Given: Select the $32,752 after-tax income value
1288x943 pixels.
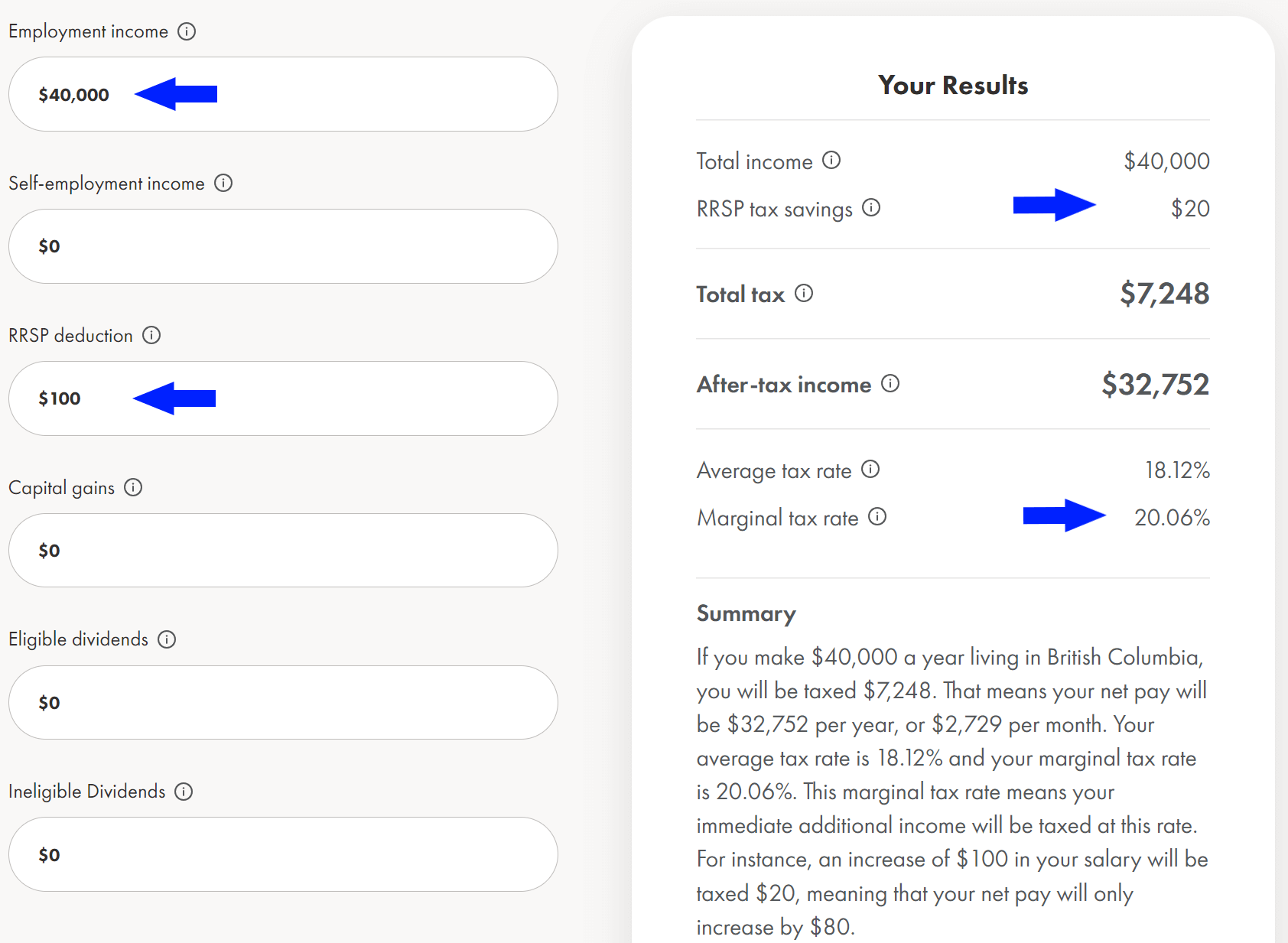Looking at the screenshot, I should pos(1156,385).
